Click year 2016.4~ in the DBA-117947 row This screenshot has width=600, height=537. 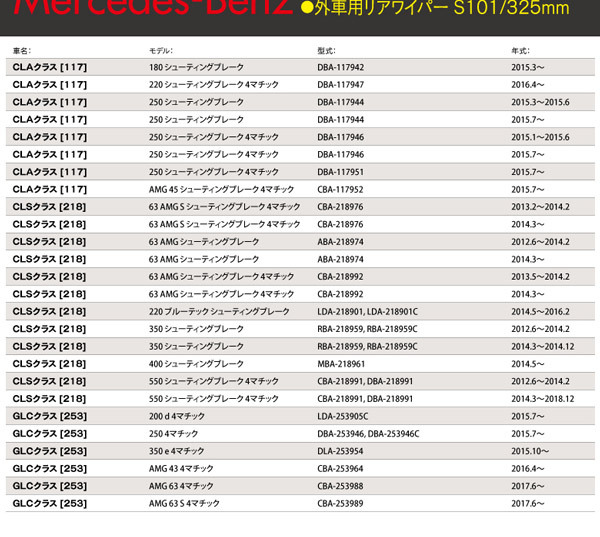click(x=528, y=85)
